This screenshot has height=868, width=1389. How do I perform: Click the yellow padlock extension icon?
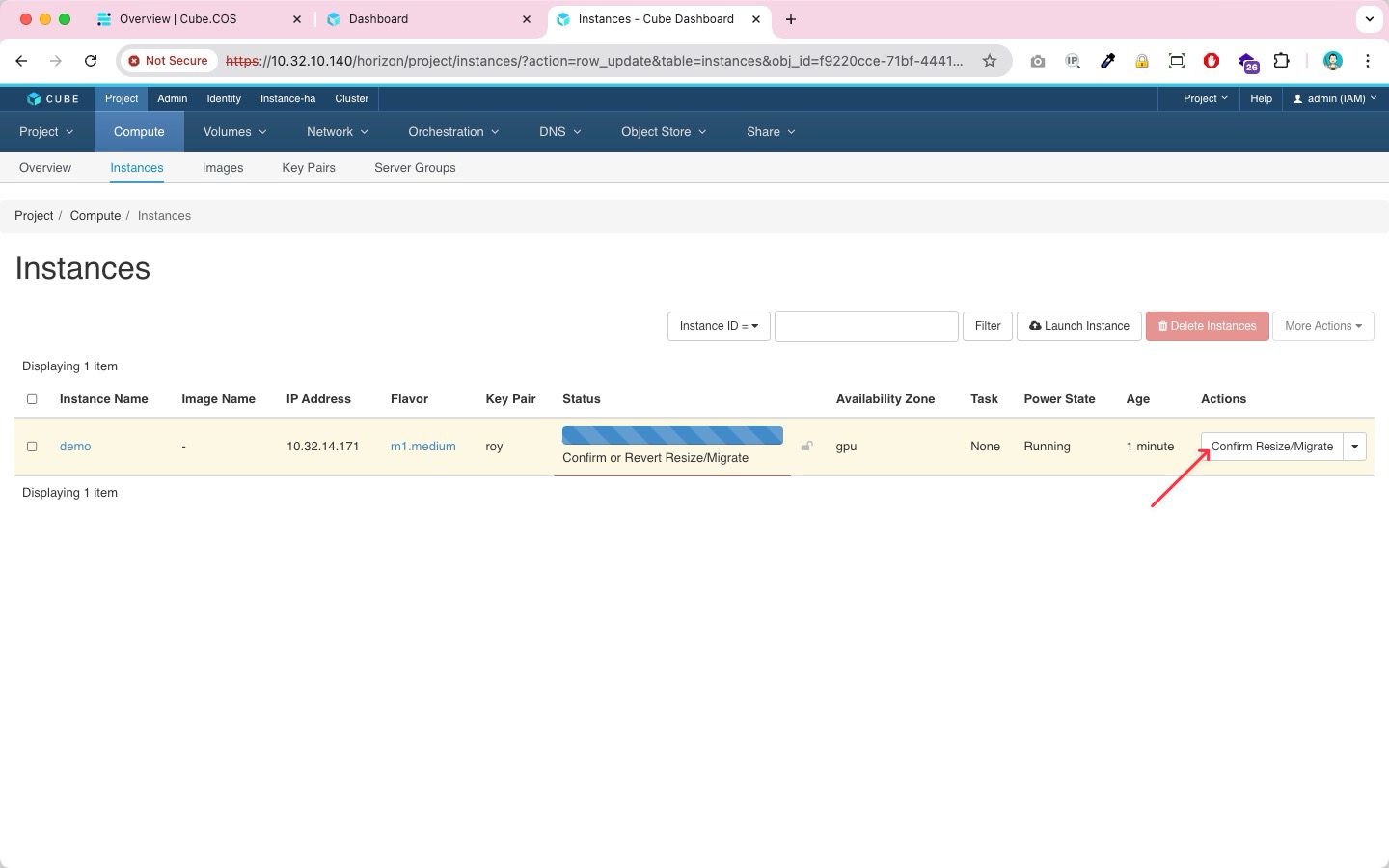[x=1142, y=61]
